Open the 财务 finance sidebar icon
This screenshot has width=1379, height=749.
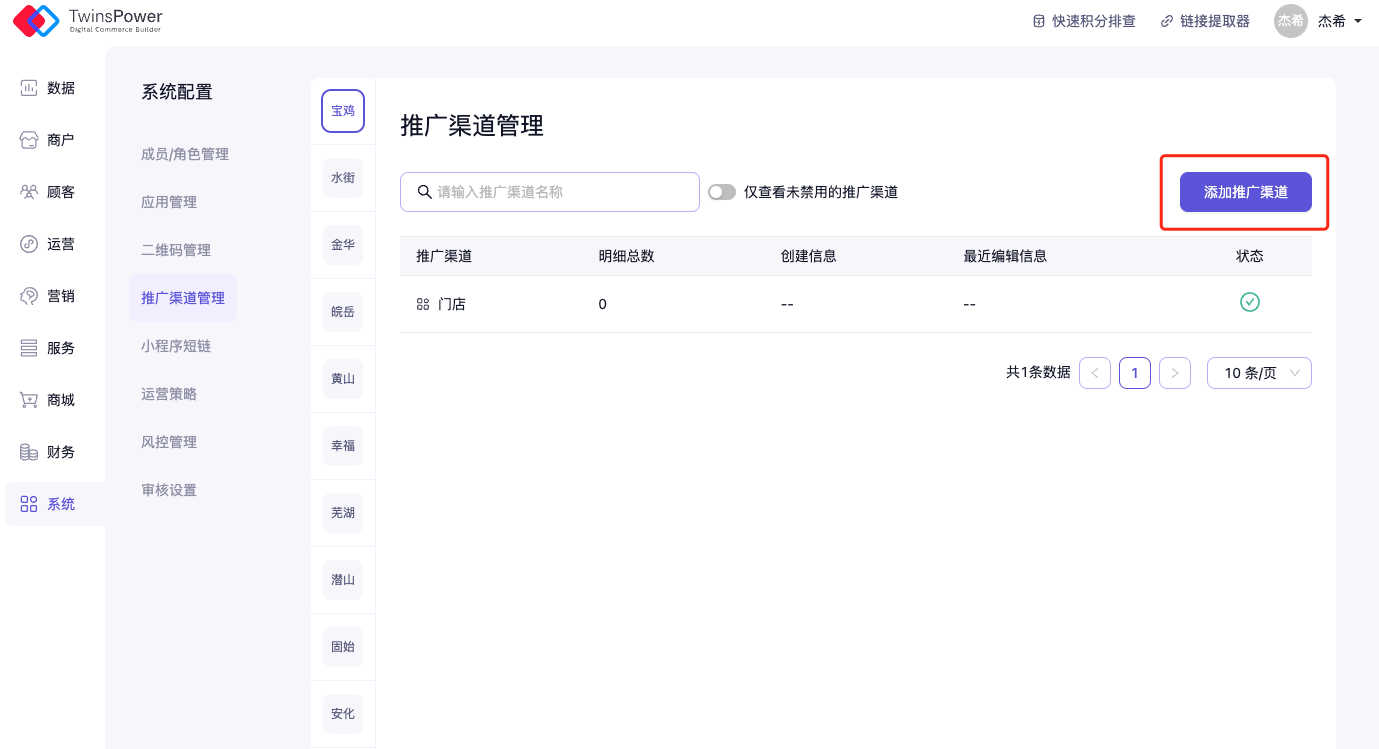coord(29,452)
